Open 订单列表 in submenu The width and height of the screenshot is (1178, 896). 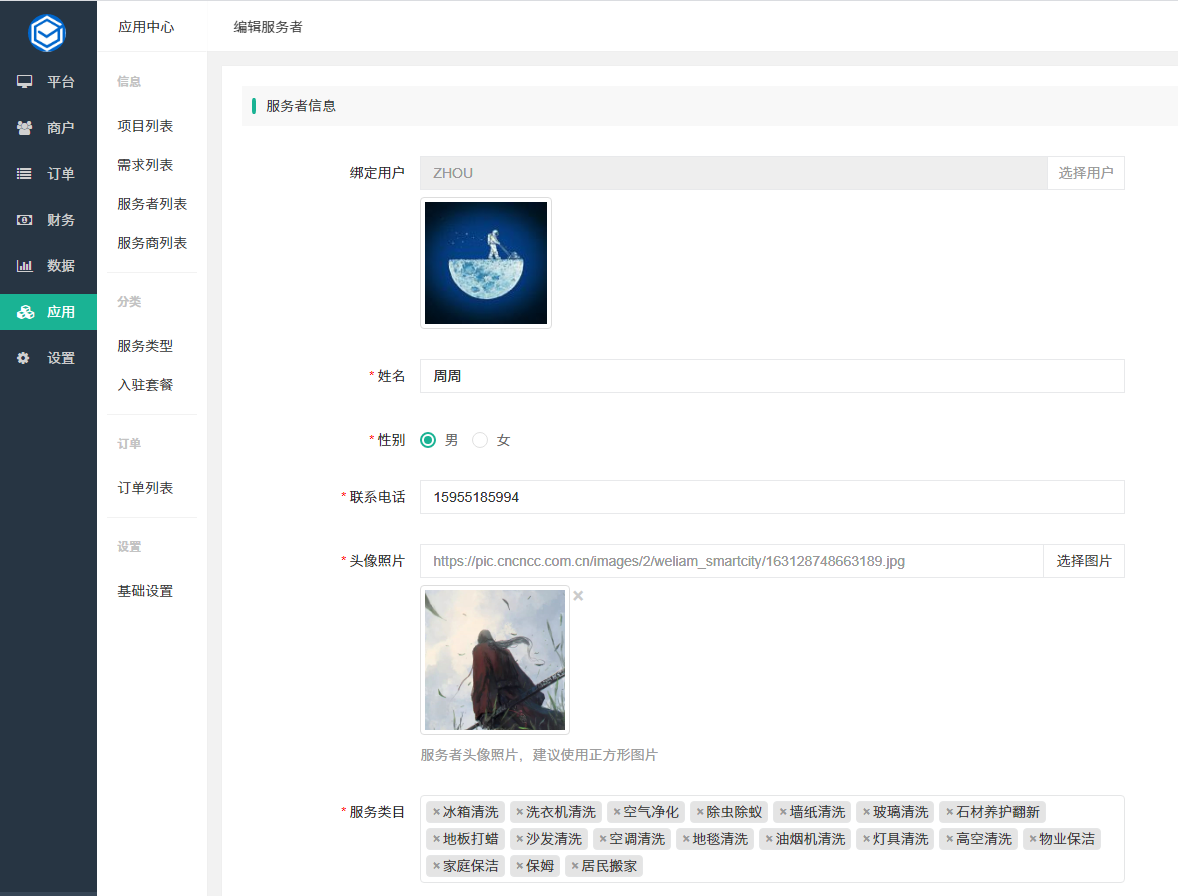click(x=145, y=488)
